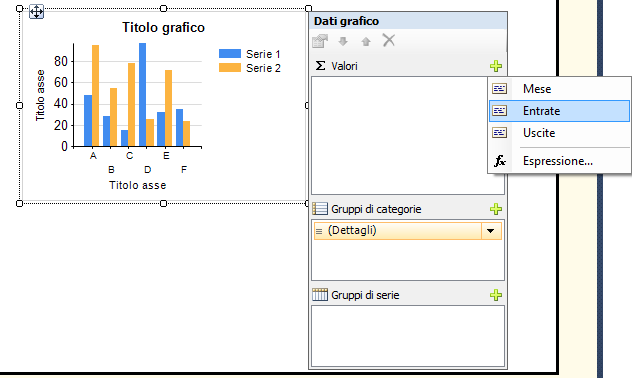The width and height of the screenshot is (632, 378).
Task: Open Espressione... from the field menu
Action: (x=559, y=161)
